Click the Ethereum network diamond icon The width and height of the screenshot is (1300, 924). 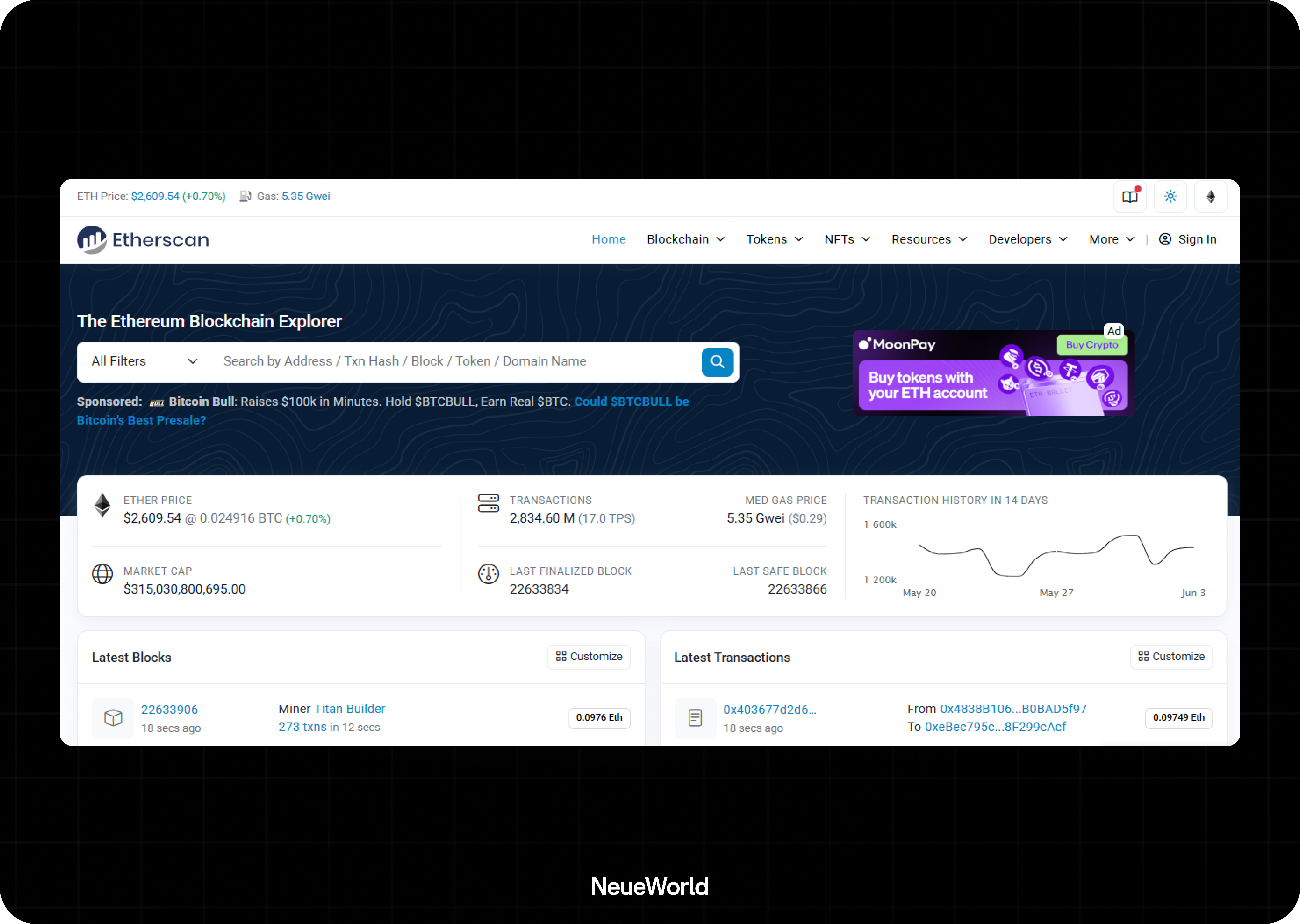pyautogui.click(x=1211, y=196)
